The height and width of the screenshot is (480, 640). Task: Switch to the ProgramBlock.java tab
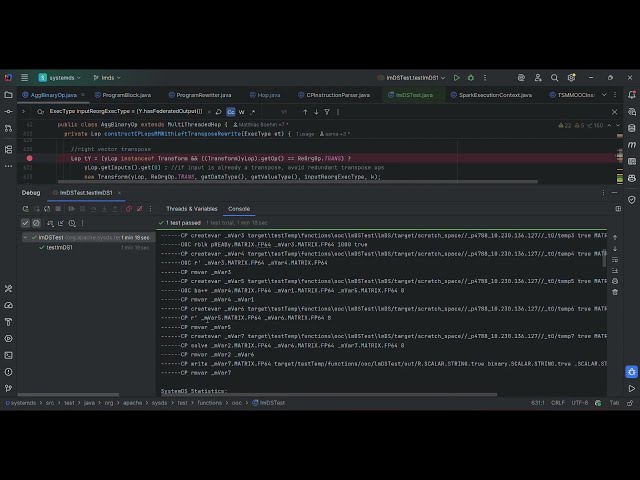click(x=127, y=95)
